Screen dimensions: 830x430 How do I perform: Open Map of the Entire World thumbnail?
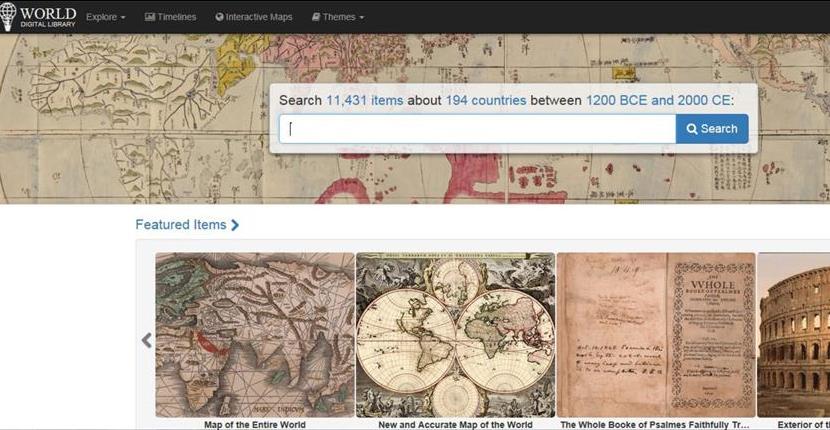[255, 334]
